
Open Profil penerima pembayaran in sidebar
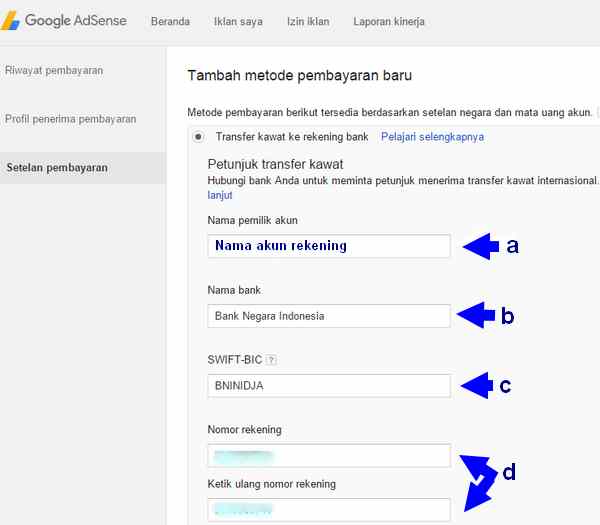pyautogui.click(x=70, y=119)
